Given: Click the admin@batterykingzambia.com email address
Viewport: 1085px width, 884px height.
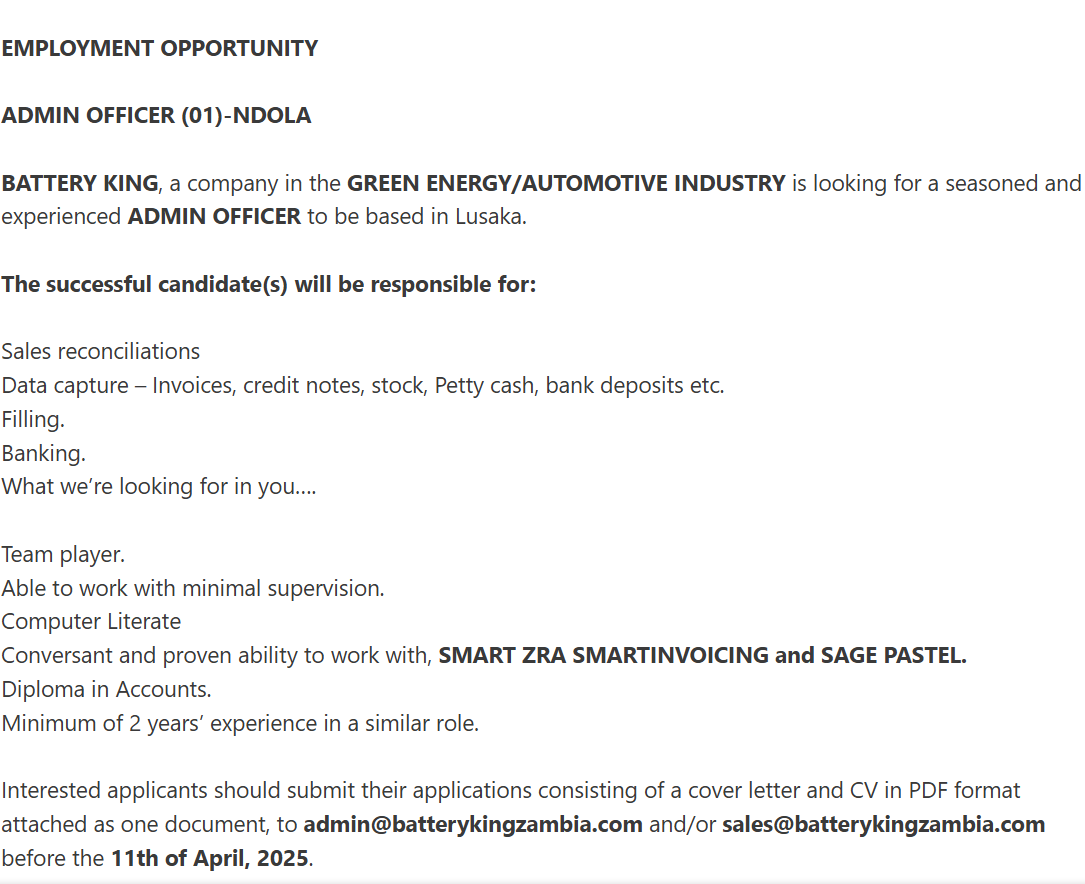Looking at the screenshot, I should click(473, 825).
